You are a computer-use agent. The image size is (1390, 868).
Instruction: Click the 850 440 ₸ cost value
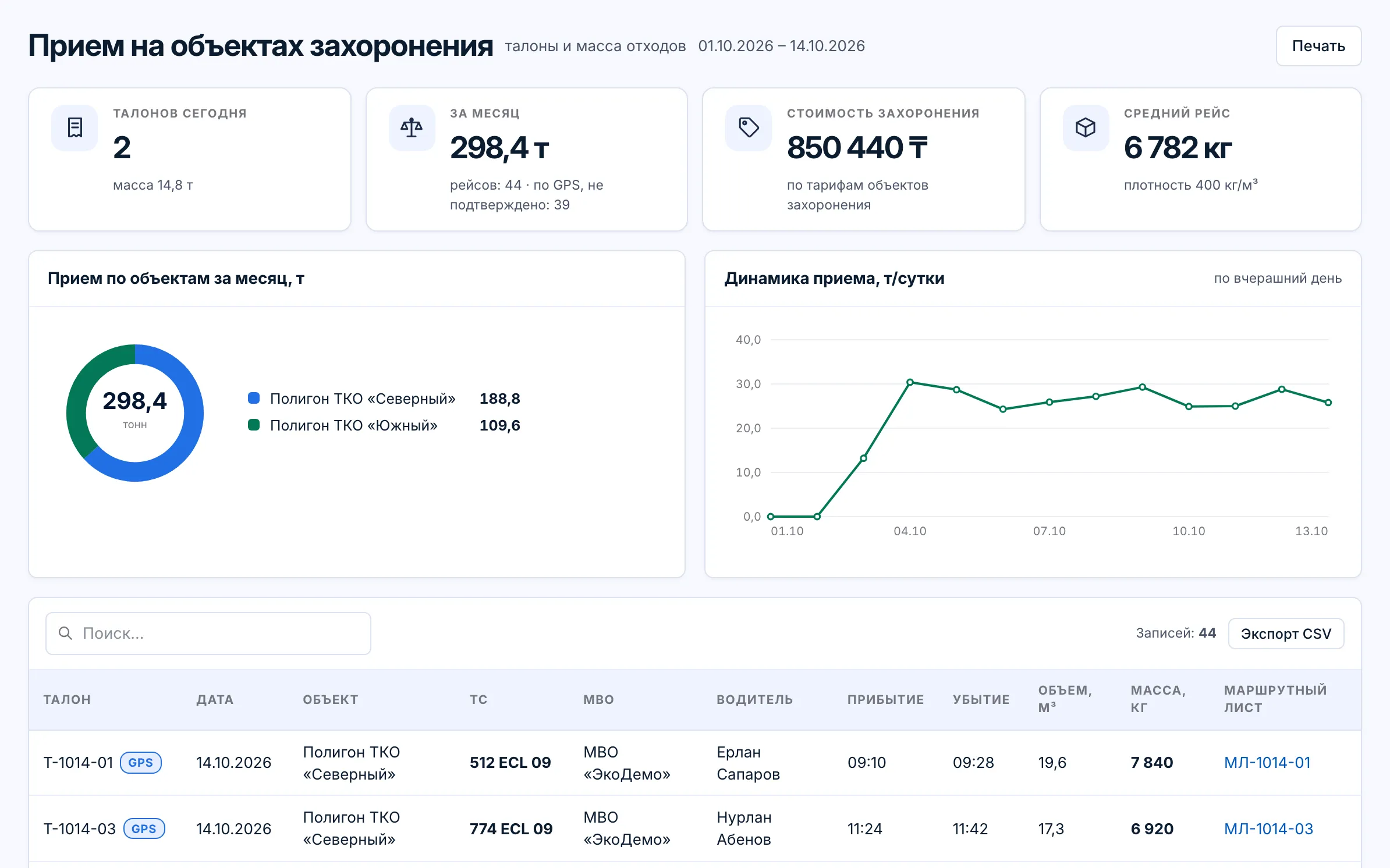[857, 147]
